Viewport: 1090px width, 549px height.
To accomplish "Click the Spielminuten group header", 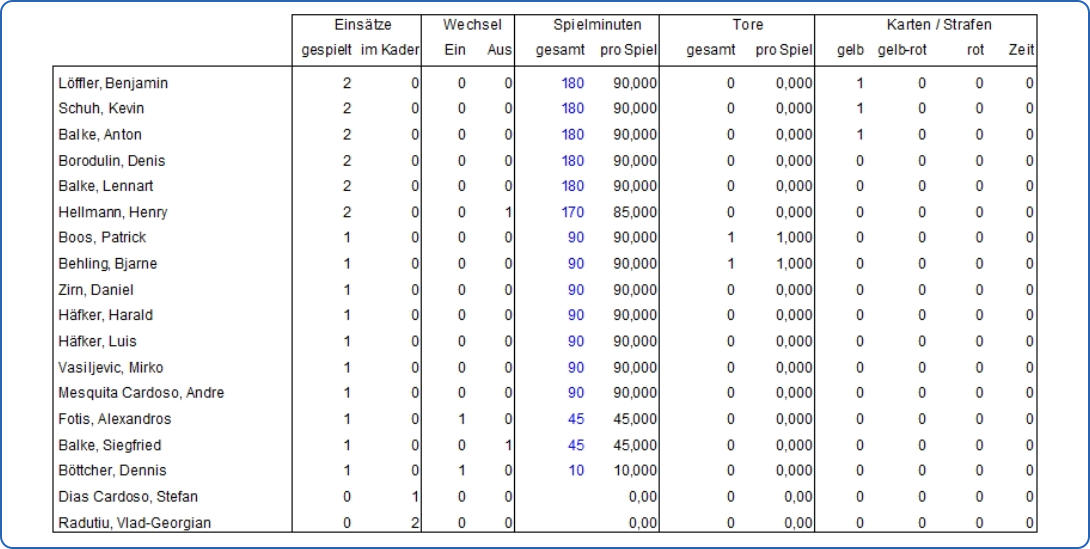I will point(597,25).
